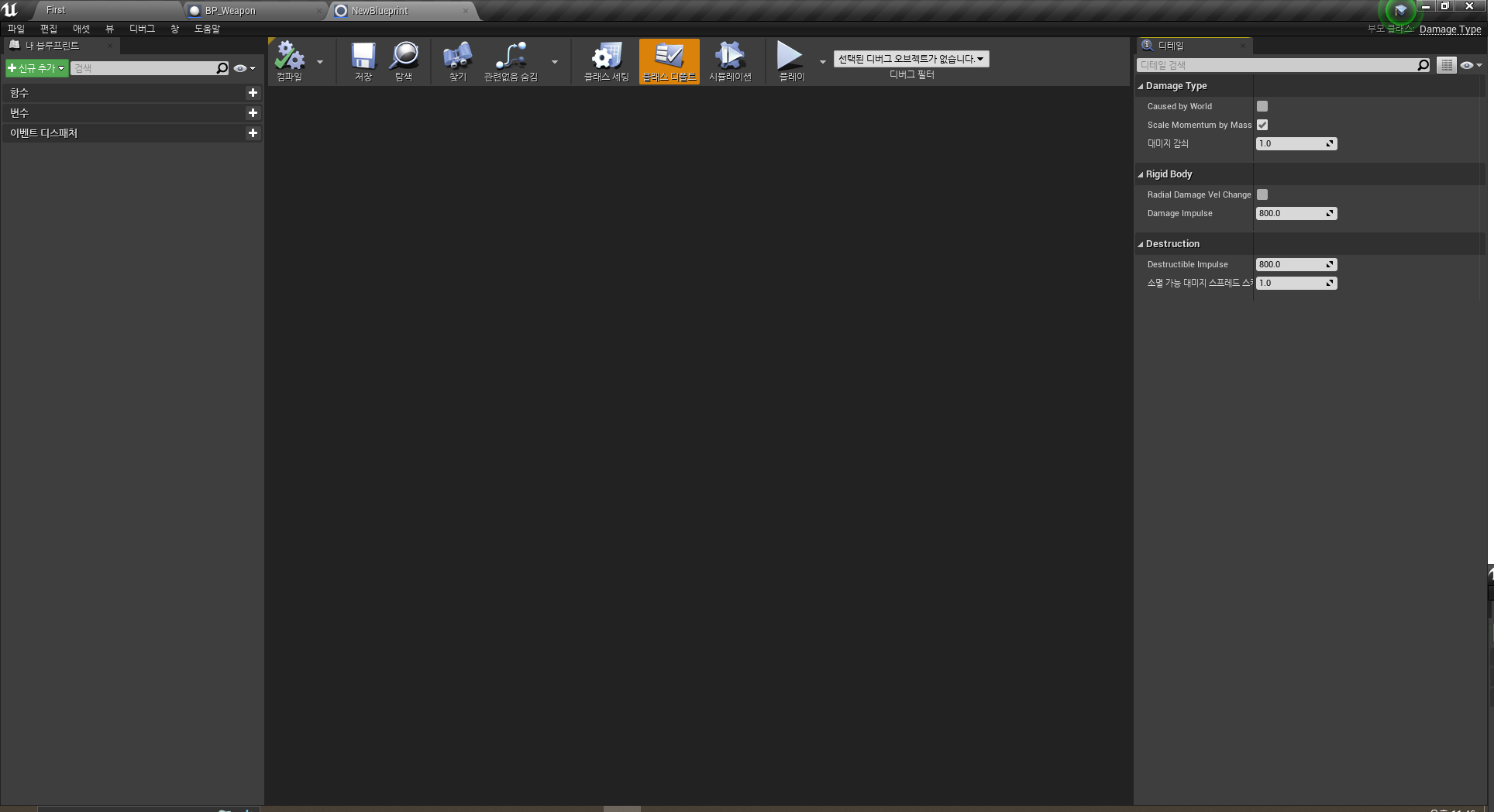Add a new function with plus icon
The height and width of the screenshot is (812, 1494).
click(x=253, y=93)
